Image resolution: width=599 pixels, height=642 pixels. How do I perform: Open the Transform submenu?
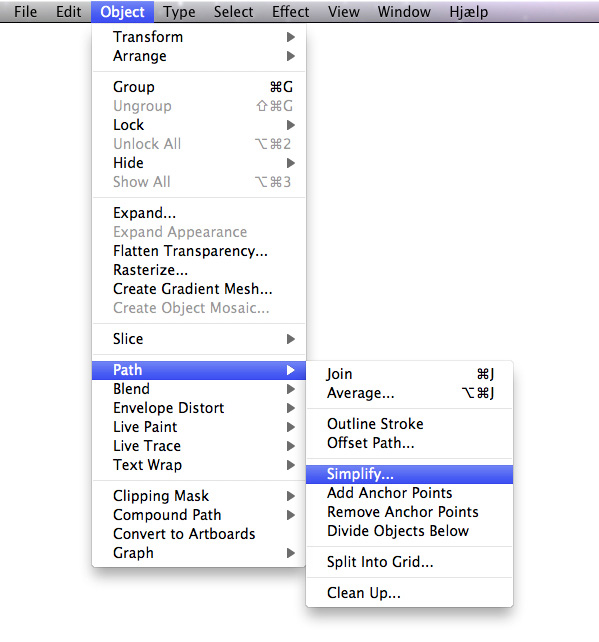point(199,37)
